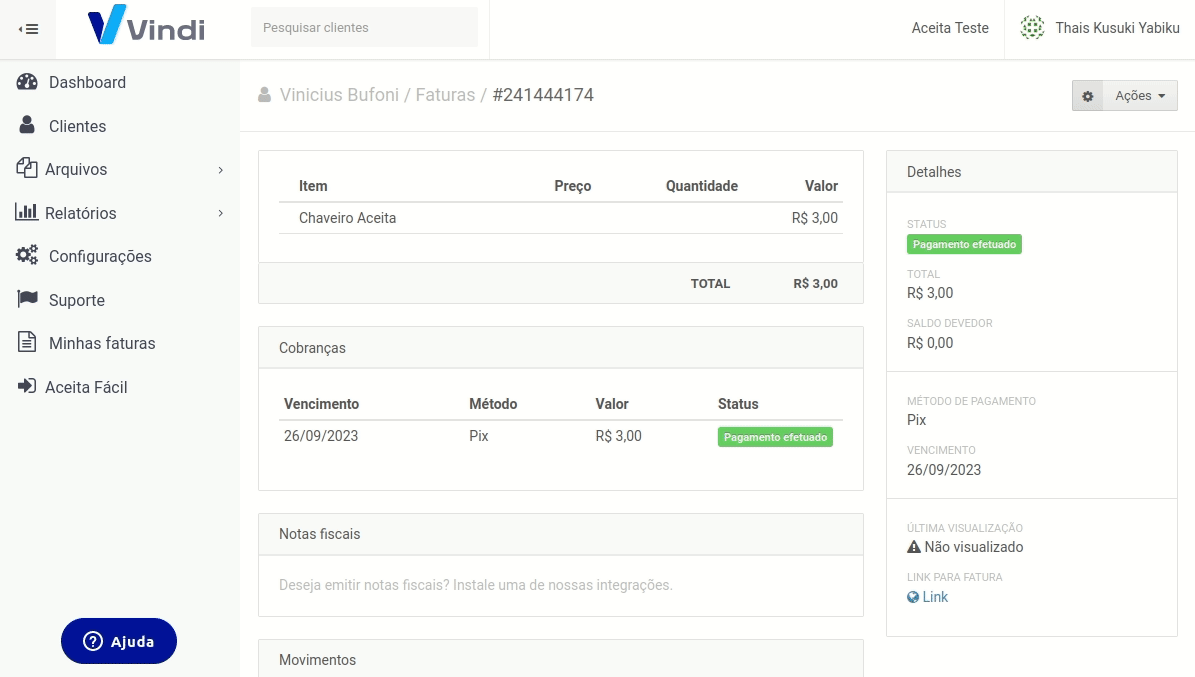Open the Ações dropdown menu
Image resolution: width=1195 pixels, height=677 pixels.
tap(1140, 96)
